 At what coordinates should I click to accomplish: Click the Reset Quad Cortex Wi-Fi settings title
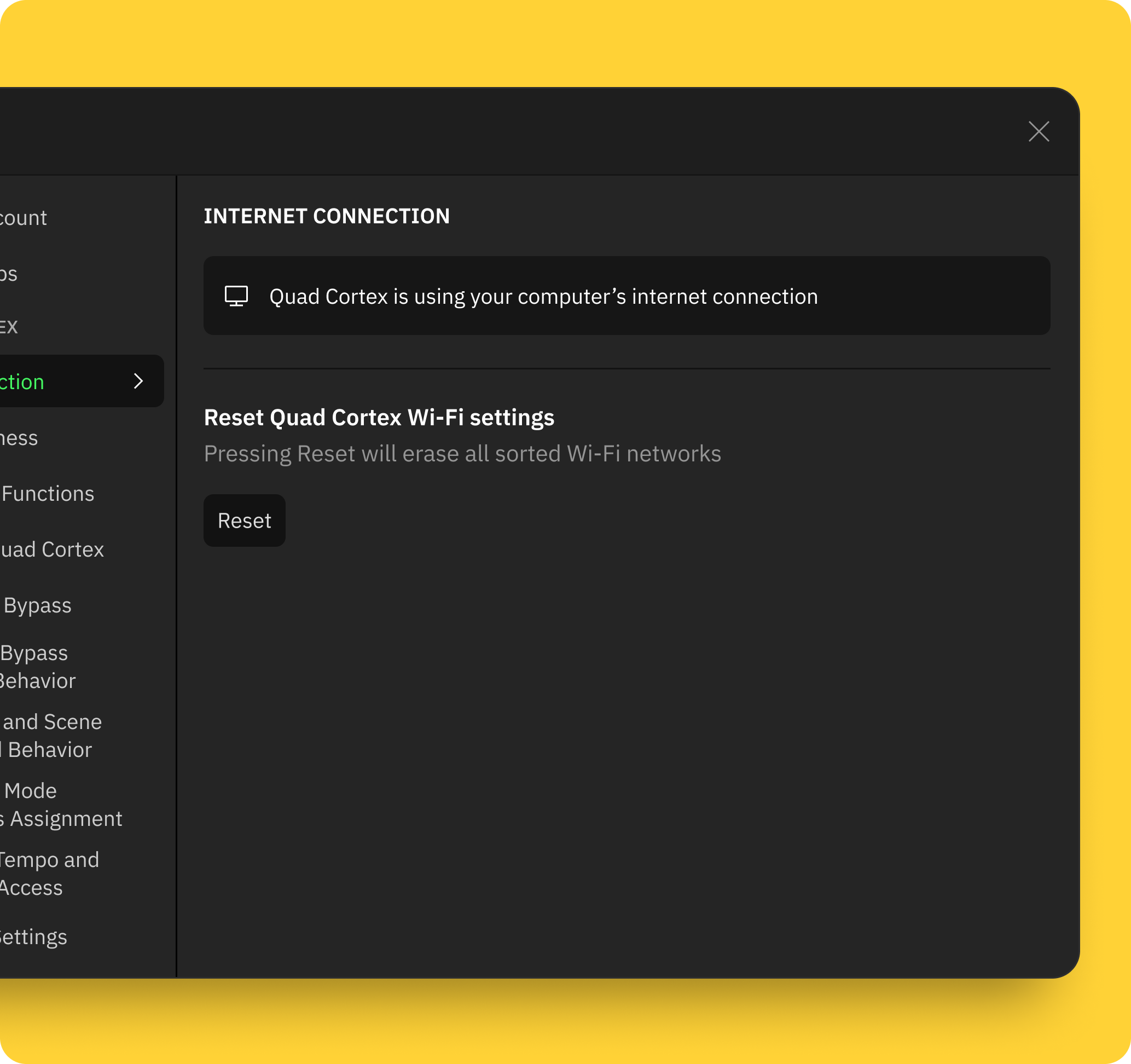[379, 418]
